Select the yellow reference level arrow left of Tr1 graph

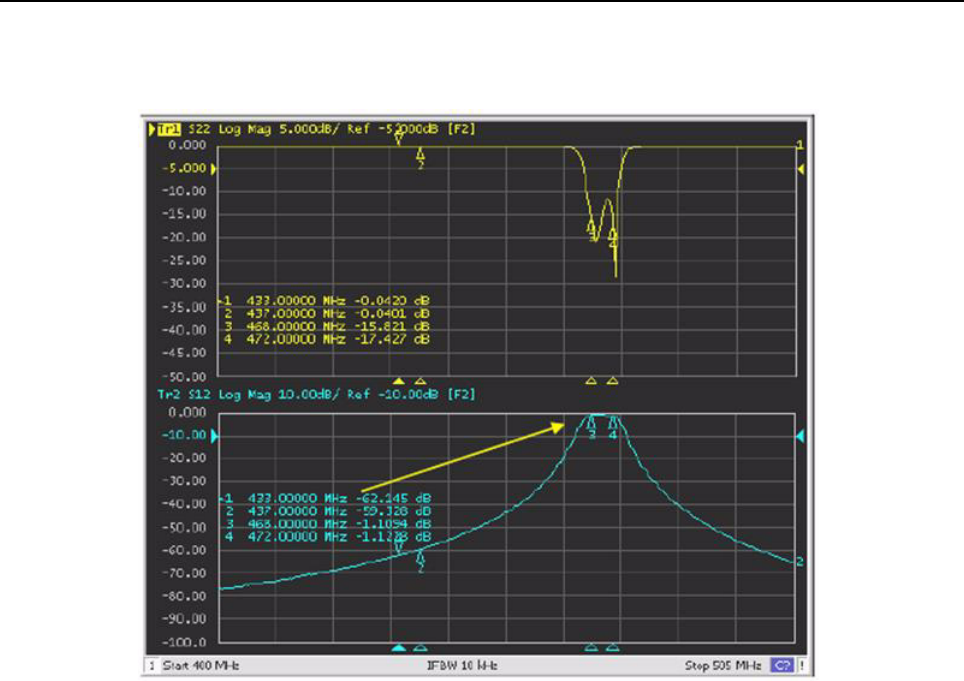(x=213, y=169)
